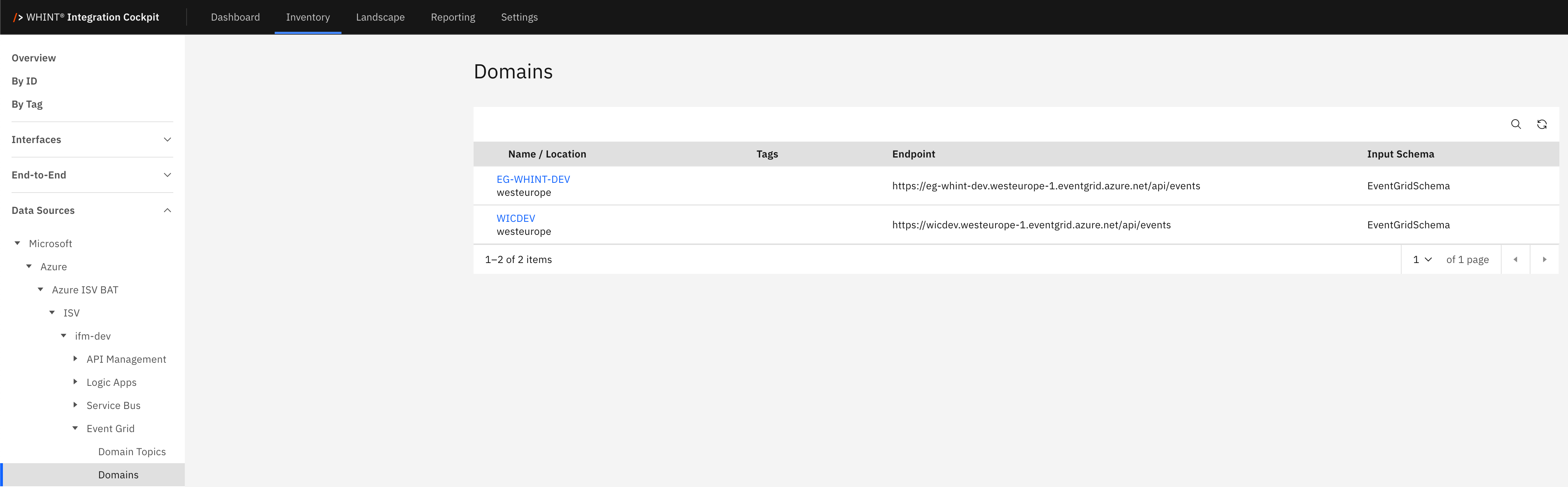Sort by Name / Location column header

coord(546,154)
